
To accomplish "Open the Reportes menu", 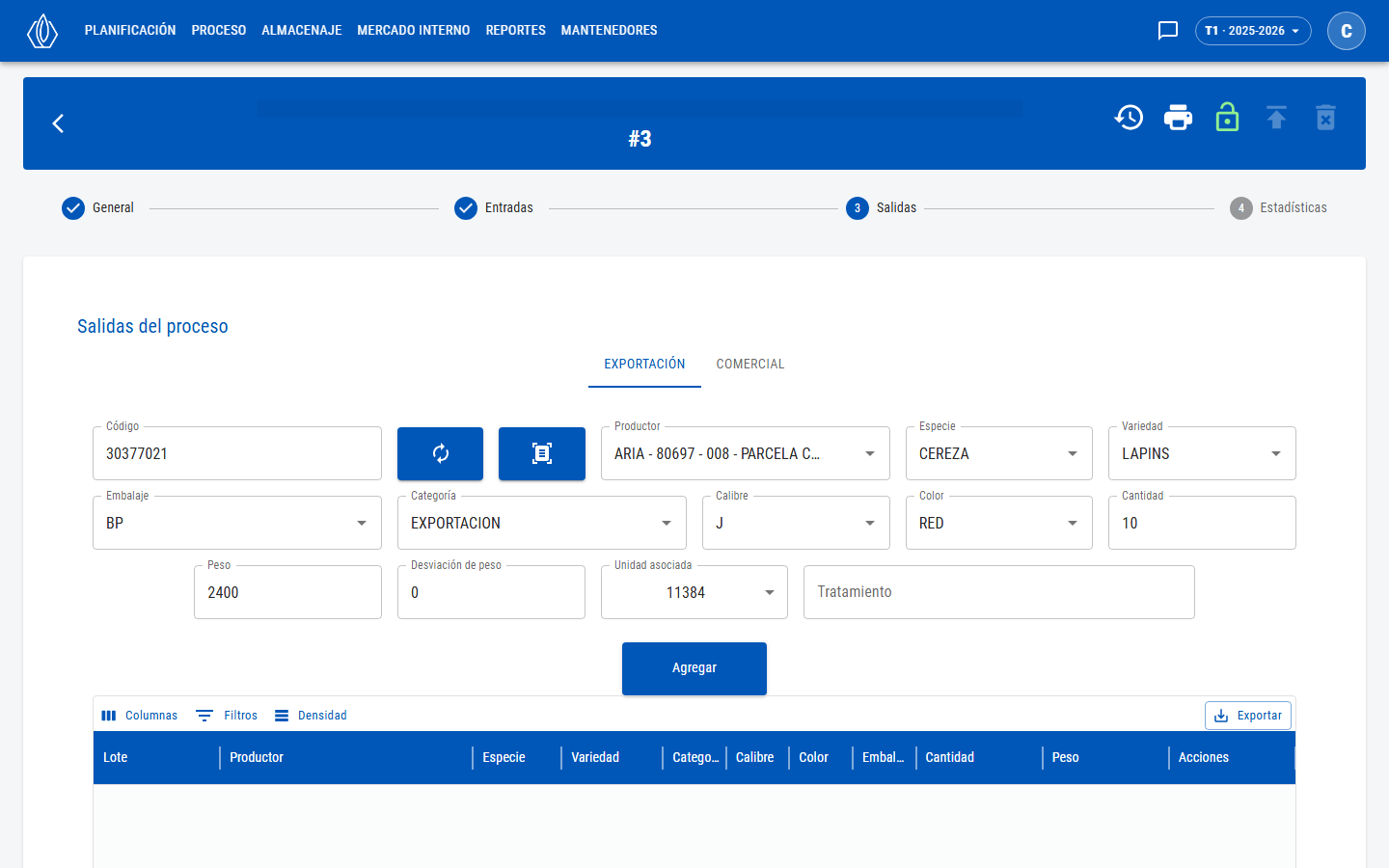I will tap(516, 31).
